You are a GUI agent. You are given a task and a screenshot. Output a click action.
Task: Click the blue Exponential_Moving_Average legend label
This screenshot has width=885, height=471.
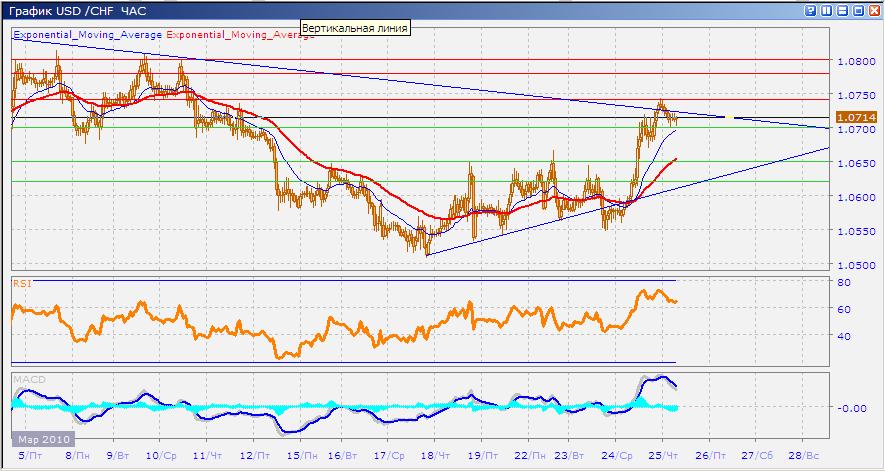point(87,33)
